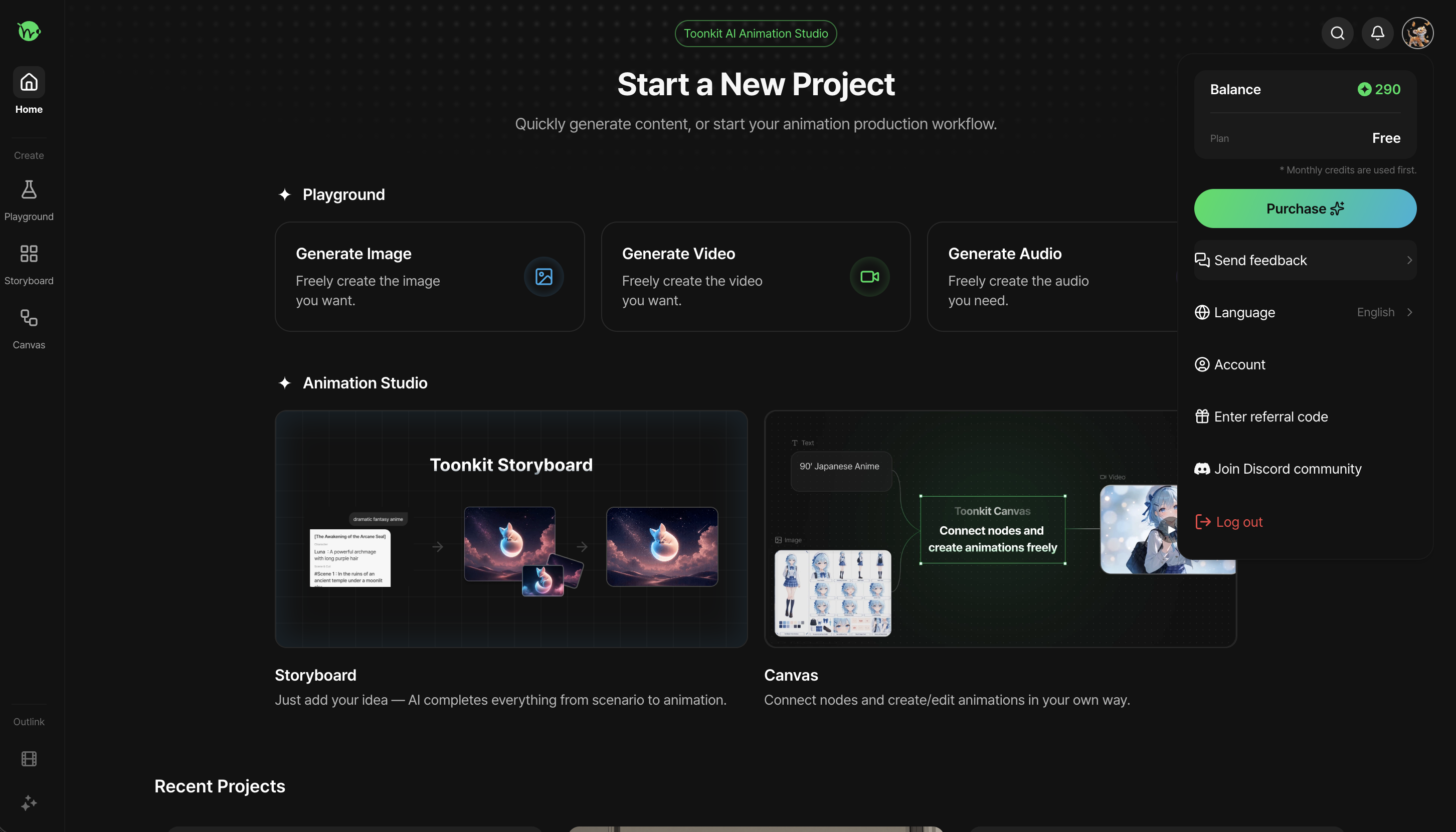Click the green credits icon beside 290

[x=1364, y=89]
